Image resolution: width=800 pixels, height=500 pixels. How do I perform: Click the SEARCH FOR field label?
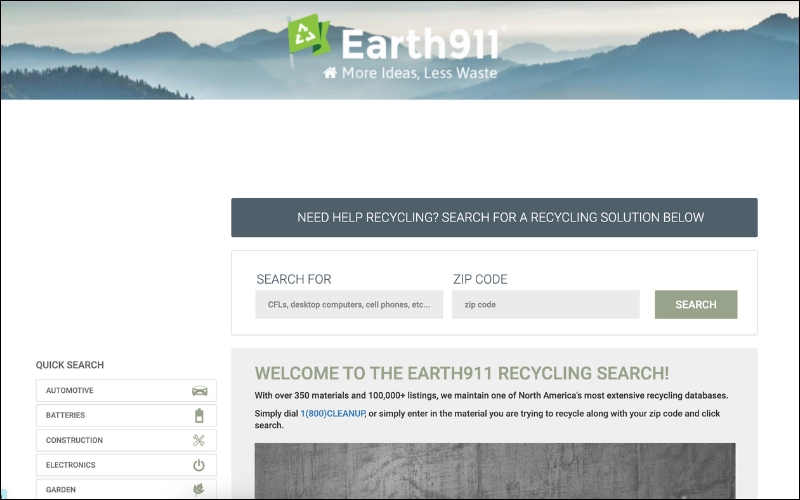(x=294, y=279)
